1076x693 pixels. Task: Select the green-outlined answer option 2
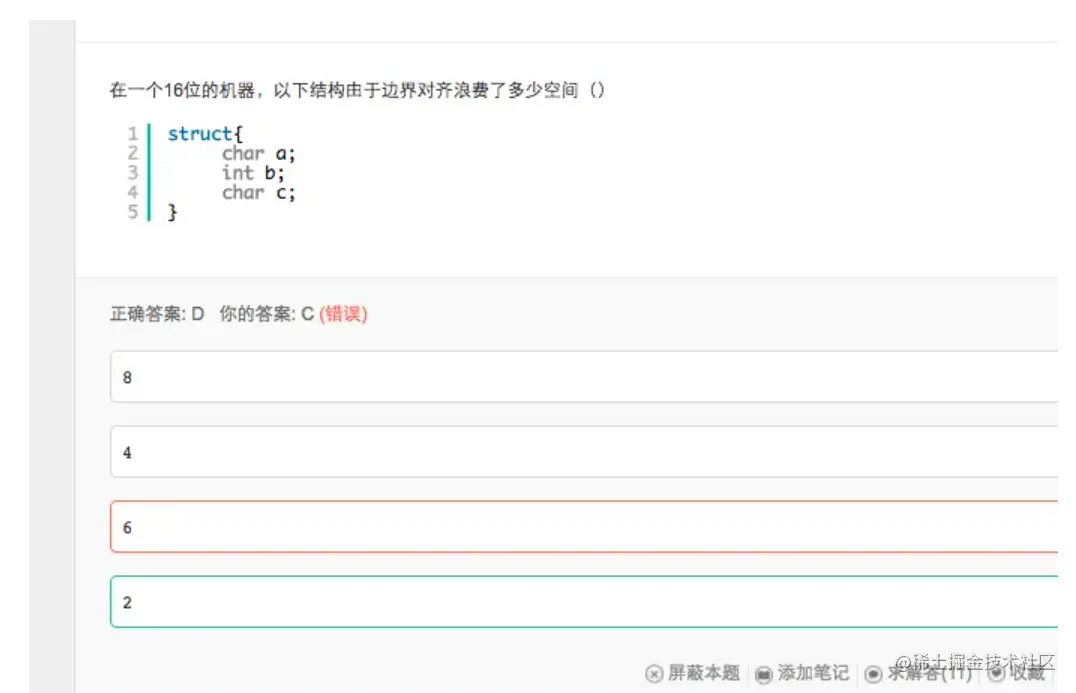tap(584, 602)
